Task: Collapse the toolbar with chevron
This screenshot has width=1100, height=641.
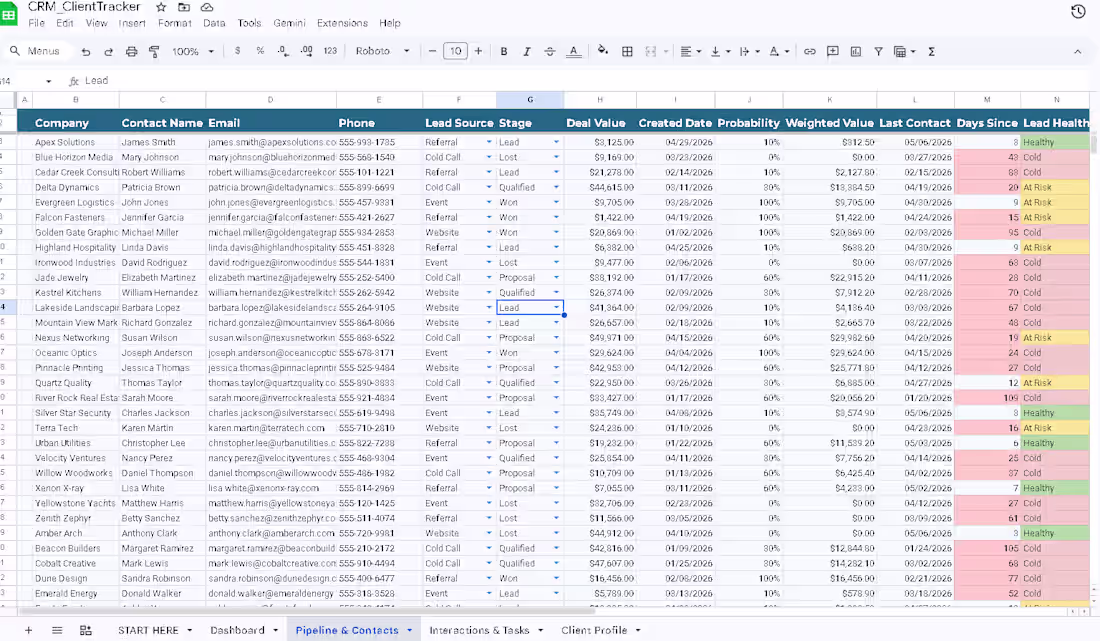Action: pyautogui.click(x=1078, y=51)
